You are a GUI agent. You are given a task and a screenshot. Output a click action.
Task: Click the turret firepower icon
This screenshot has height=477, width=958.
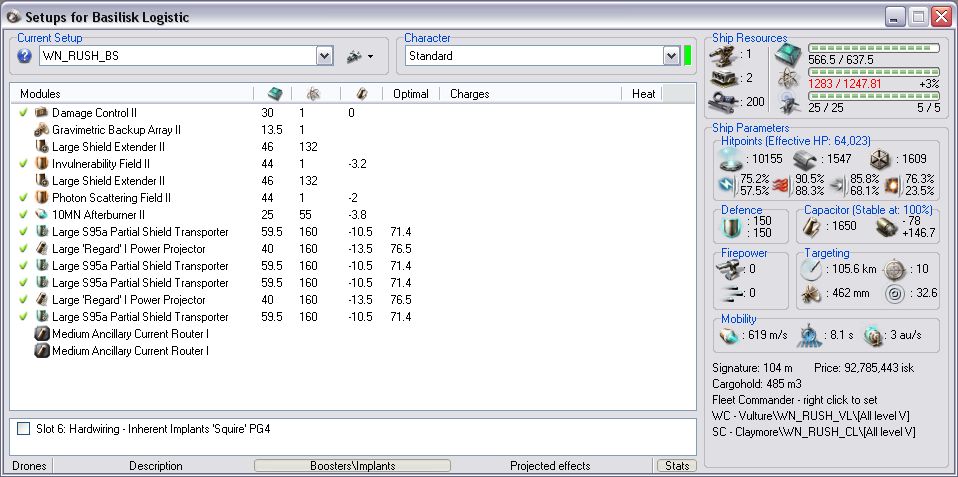coord(730,269)
